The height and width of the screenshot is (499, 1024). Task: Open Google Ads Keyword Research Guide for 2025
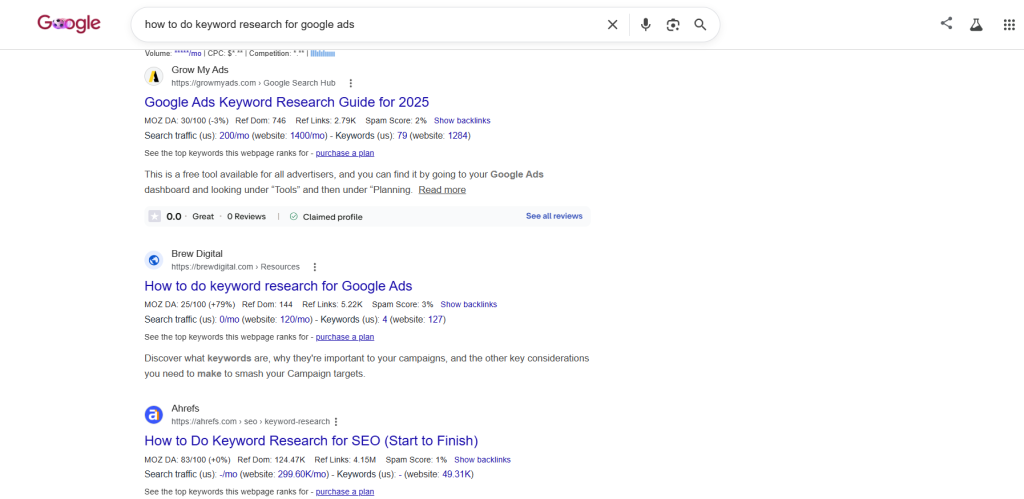[287, 102]
